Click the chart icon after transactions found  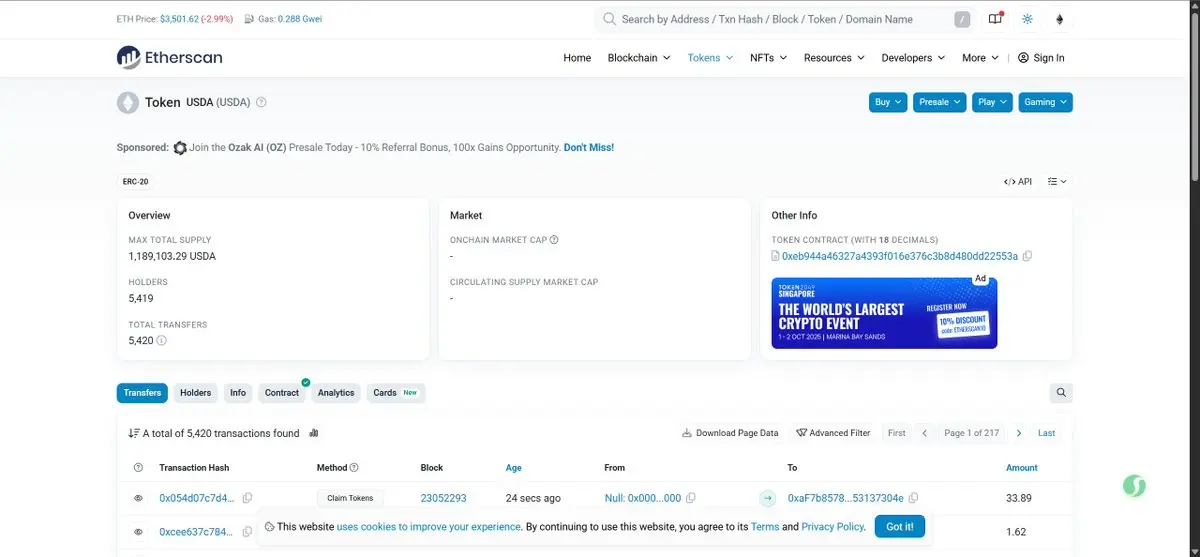[314, 433]
